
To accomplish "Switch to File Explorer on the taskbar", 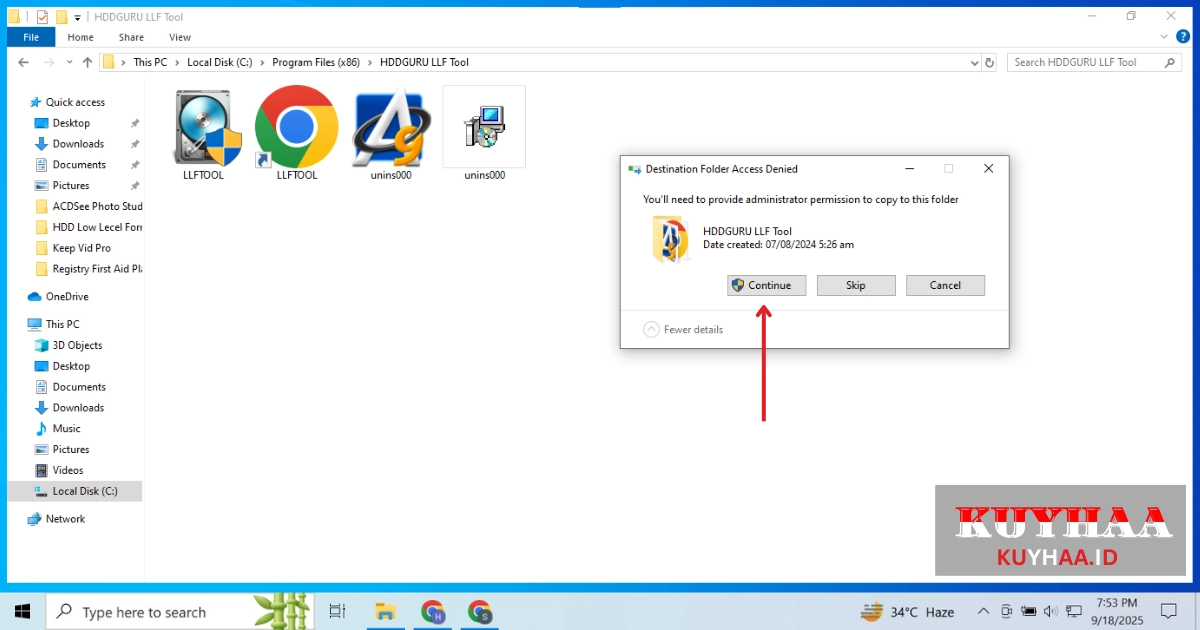I will tap(384, 611).
